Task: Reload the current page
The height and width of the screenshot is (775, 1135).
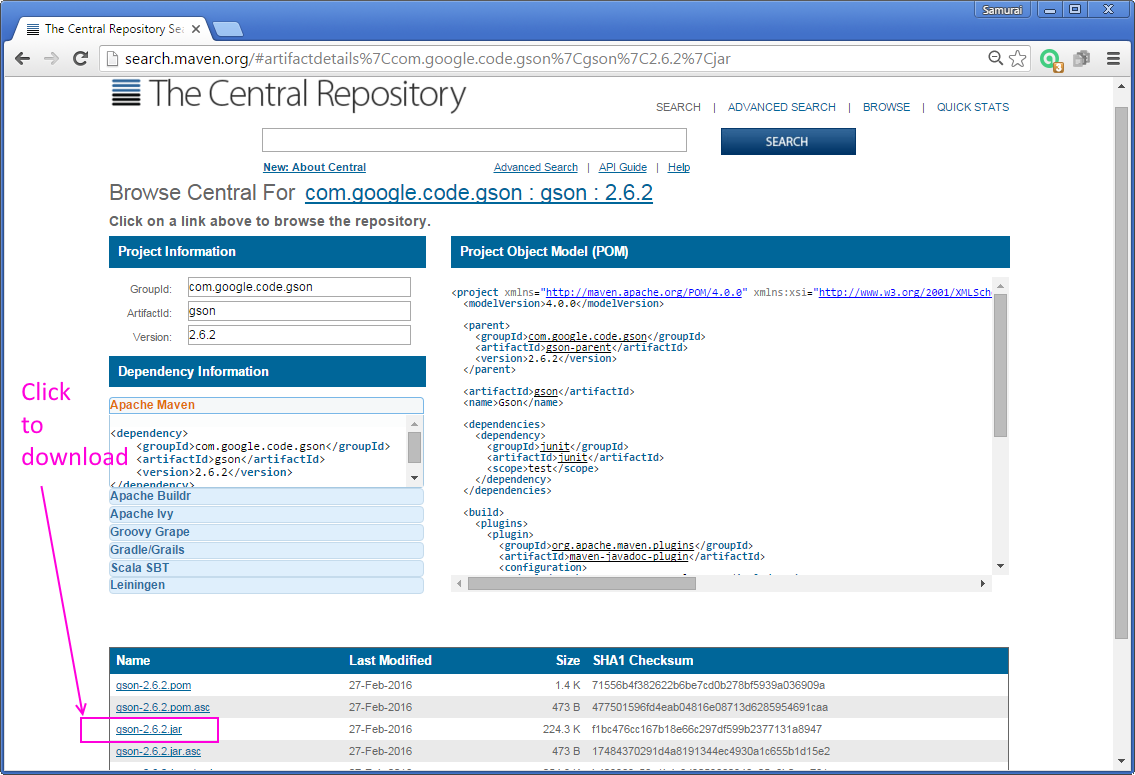Action: 80,59
